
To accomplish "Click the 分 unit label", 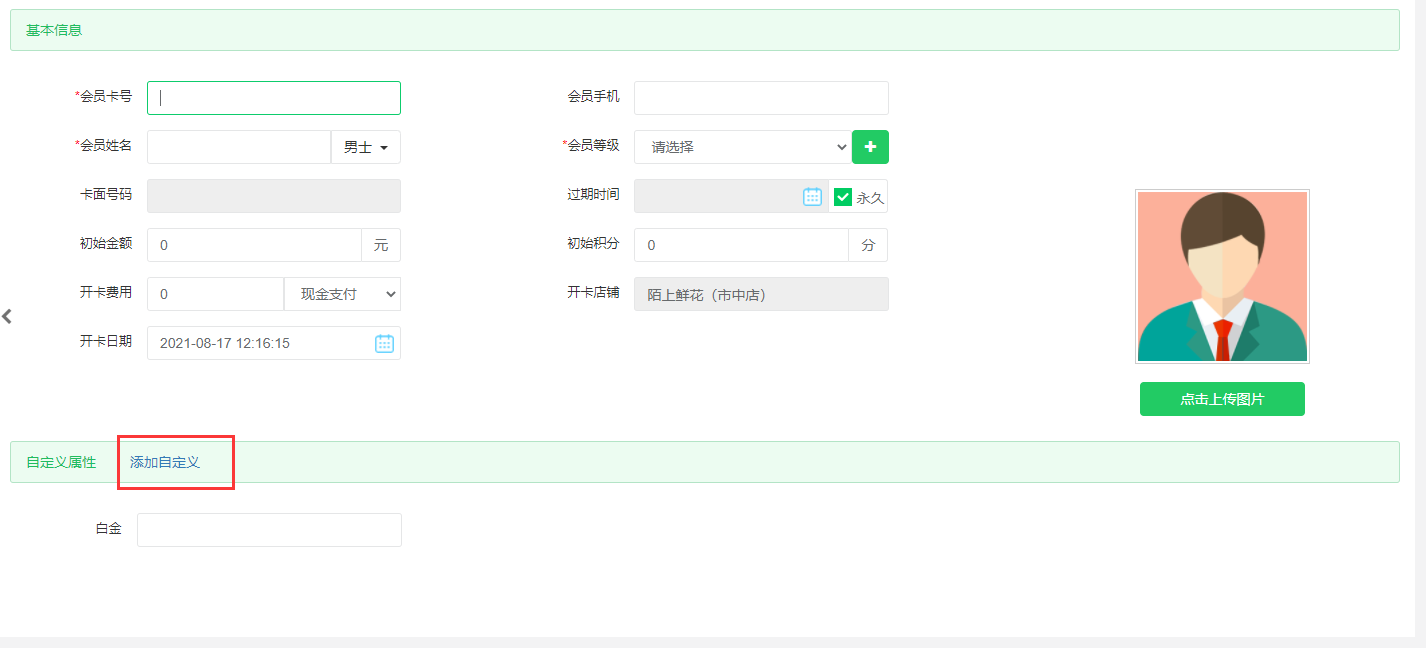I will tap(868, 245).
